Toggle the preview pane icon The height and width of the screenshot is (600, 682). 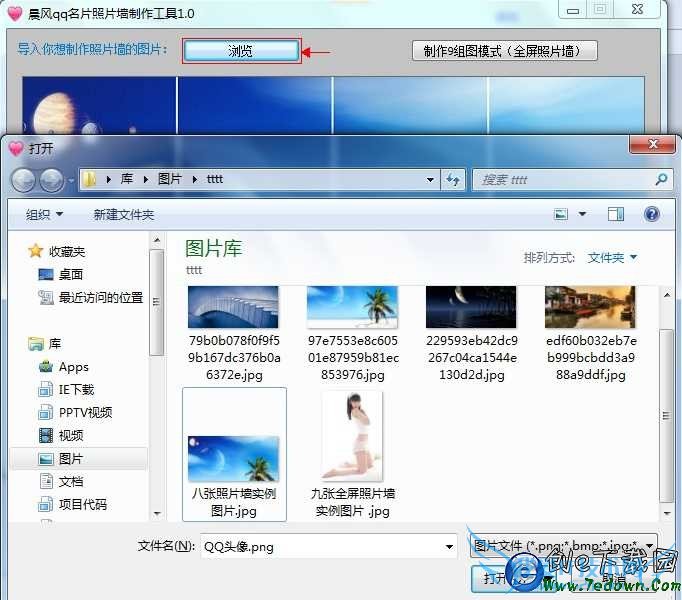615,214
